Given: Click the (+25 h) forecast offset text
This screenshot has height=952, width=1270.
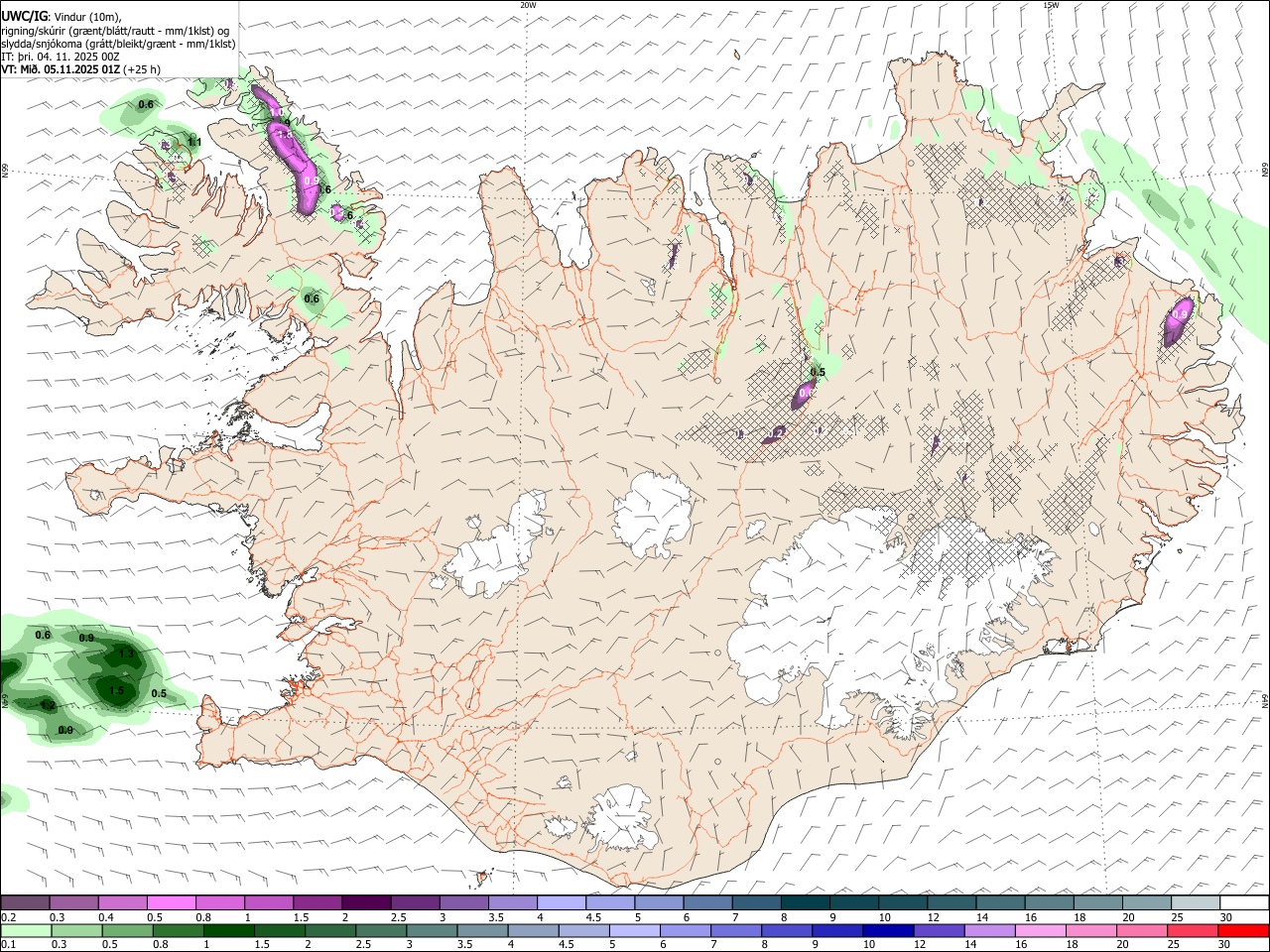Looking at the screenshot, I should tap(142, 69).
